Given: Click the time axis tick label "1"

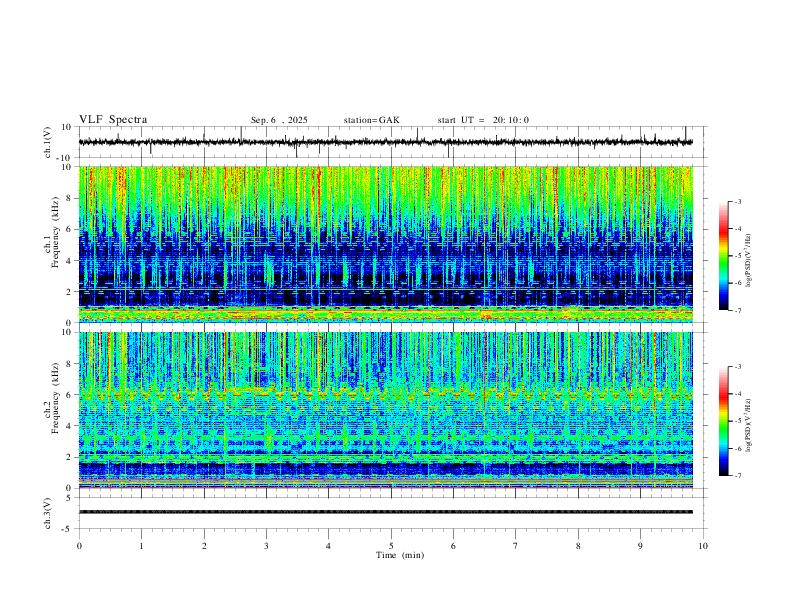Looking at the screenshot, I should coord(141,546).
